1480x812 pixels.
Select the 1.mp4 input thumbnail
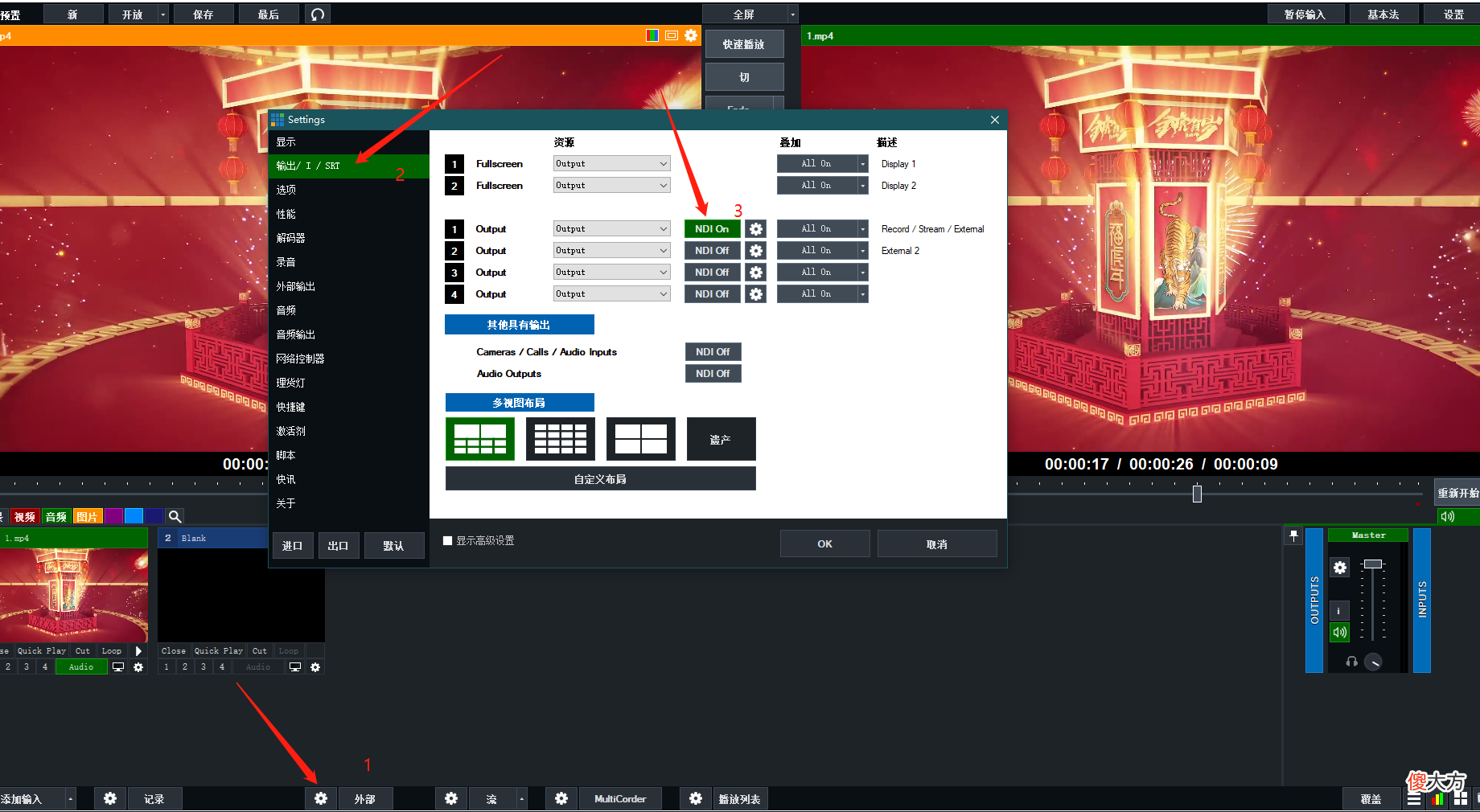pos(74,595)
